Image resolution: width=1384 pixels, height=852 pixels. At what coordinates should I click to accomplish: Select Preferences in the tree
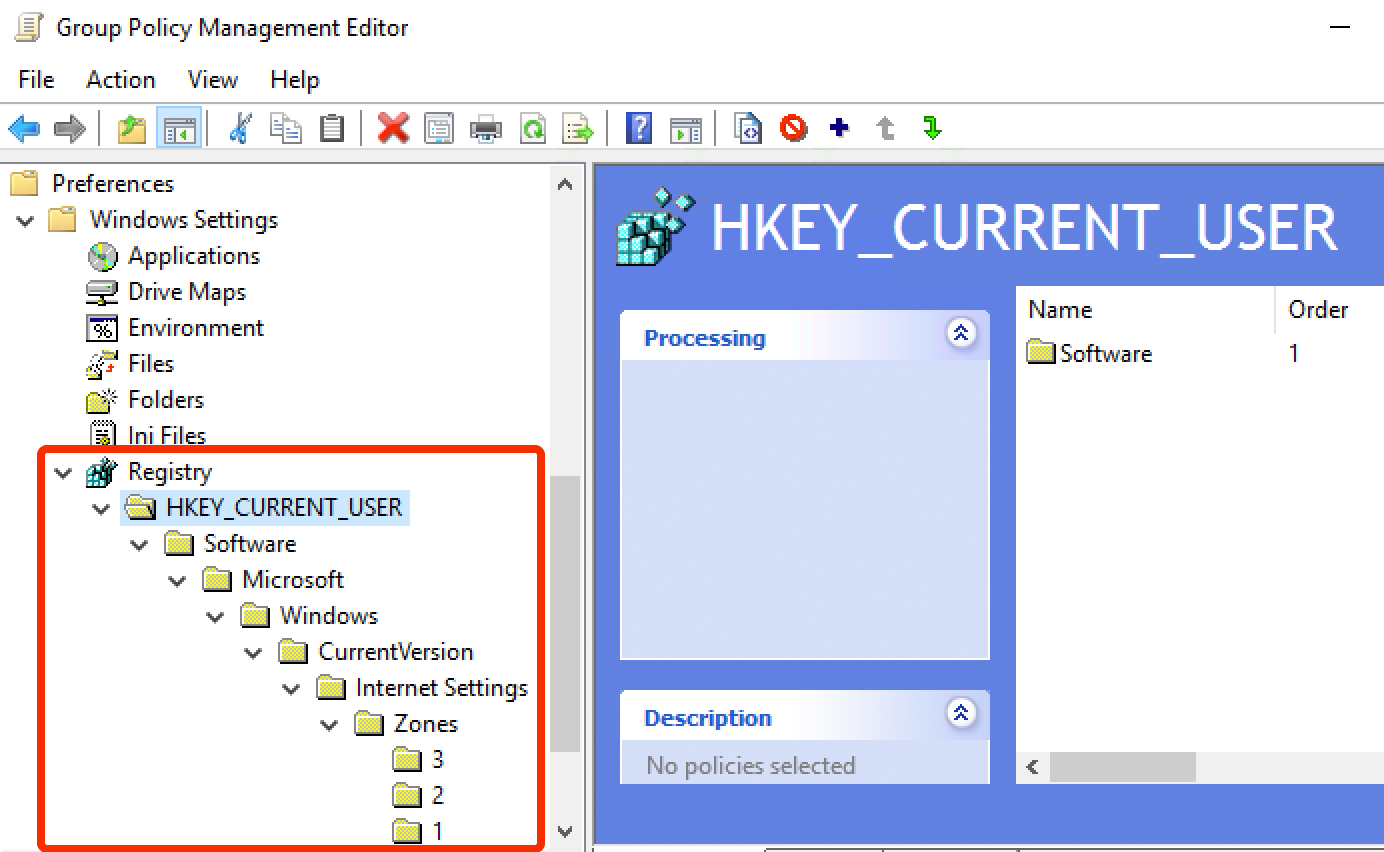113,184
